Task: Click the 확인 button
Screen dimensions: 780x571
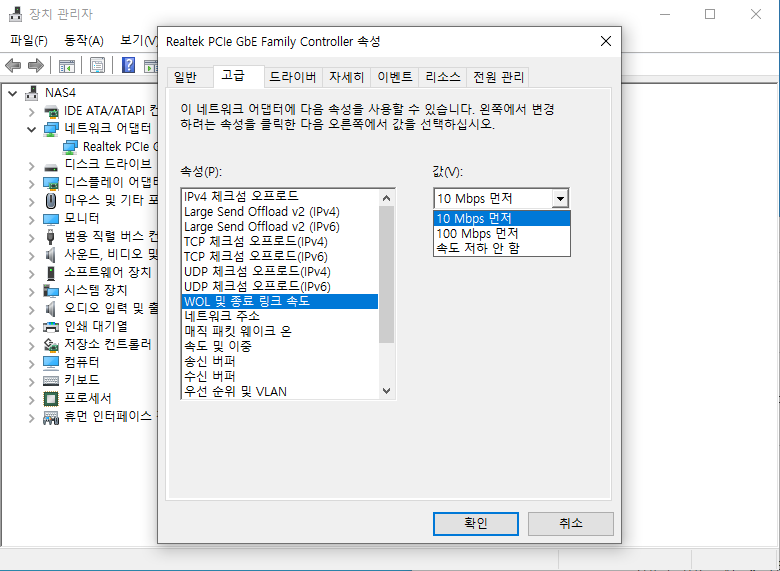Action: pos(476,523)
